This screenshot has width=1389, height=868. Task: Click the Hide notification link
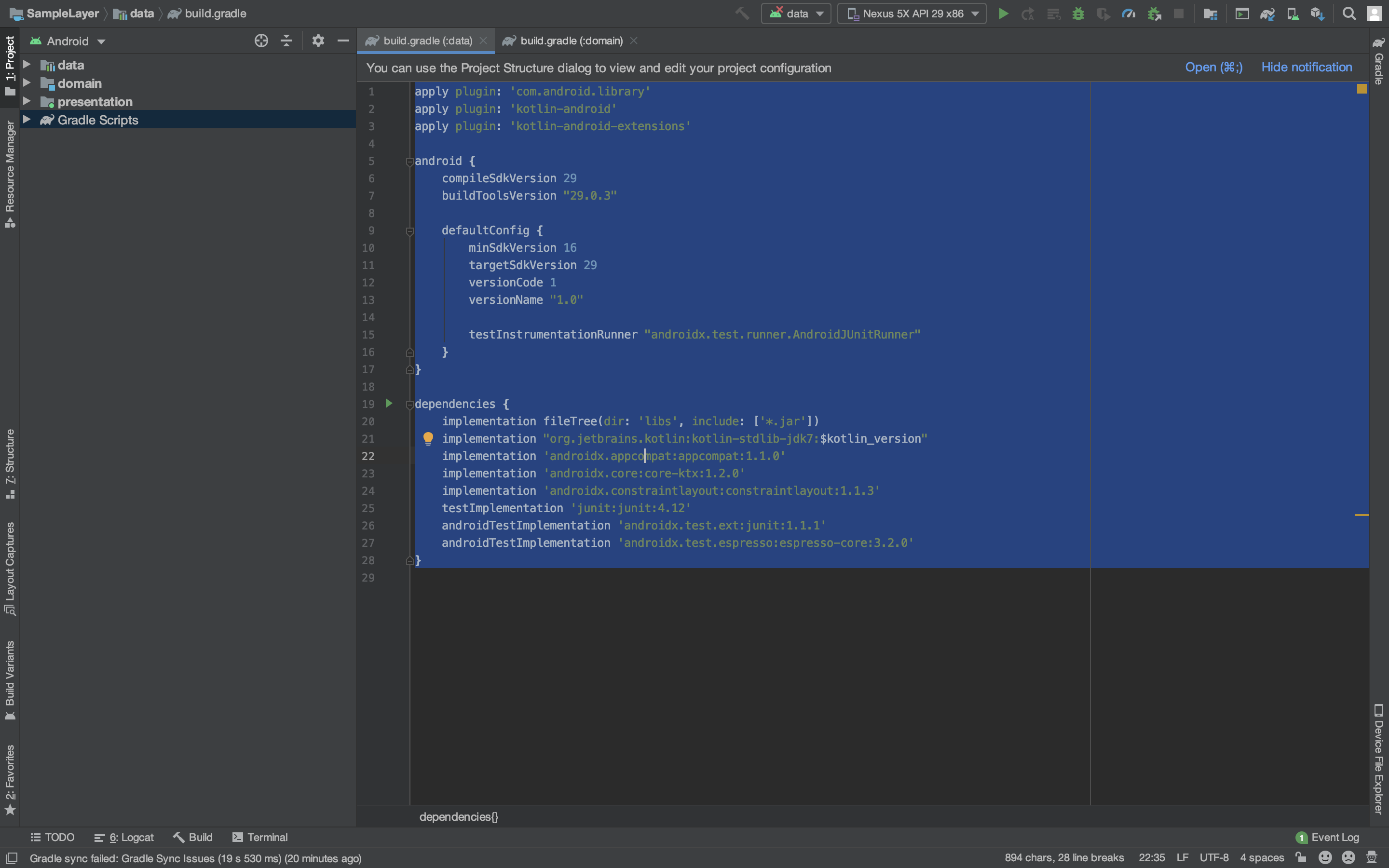point(1307,67)
